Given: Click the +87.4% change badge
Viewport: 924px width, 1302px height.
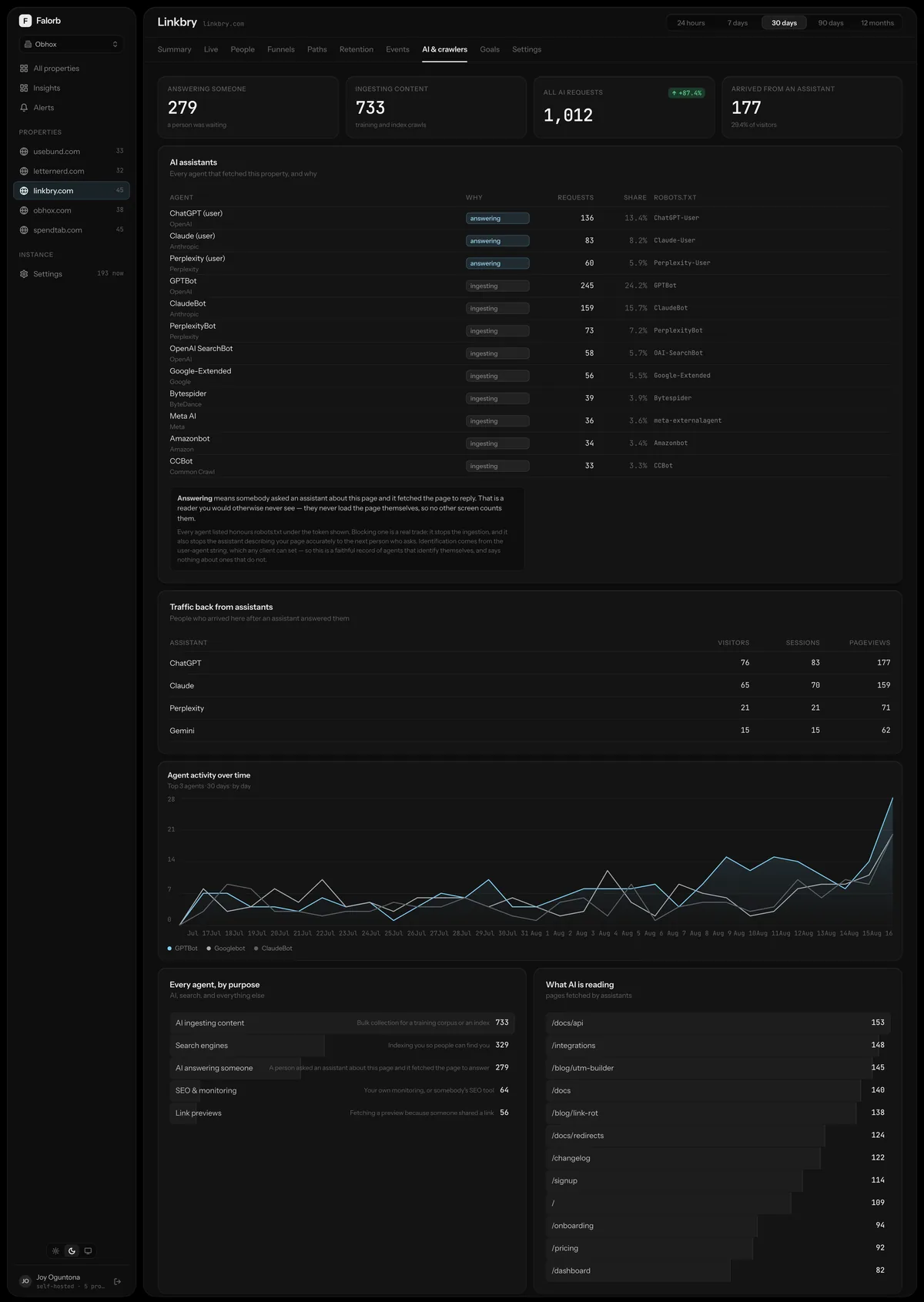Looking at the screenshot, I should point(686,93).
